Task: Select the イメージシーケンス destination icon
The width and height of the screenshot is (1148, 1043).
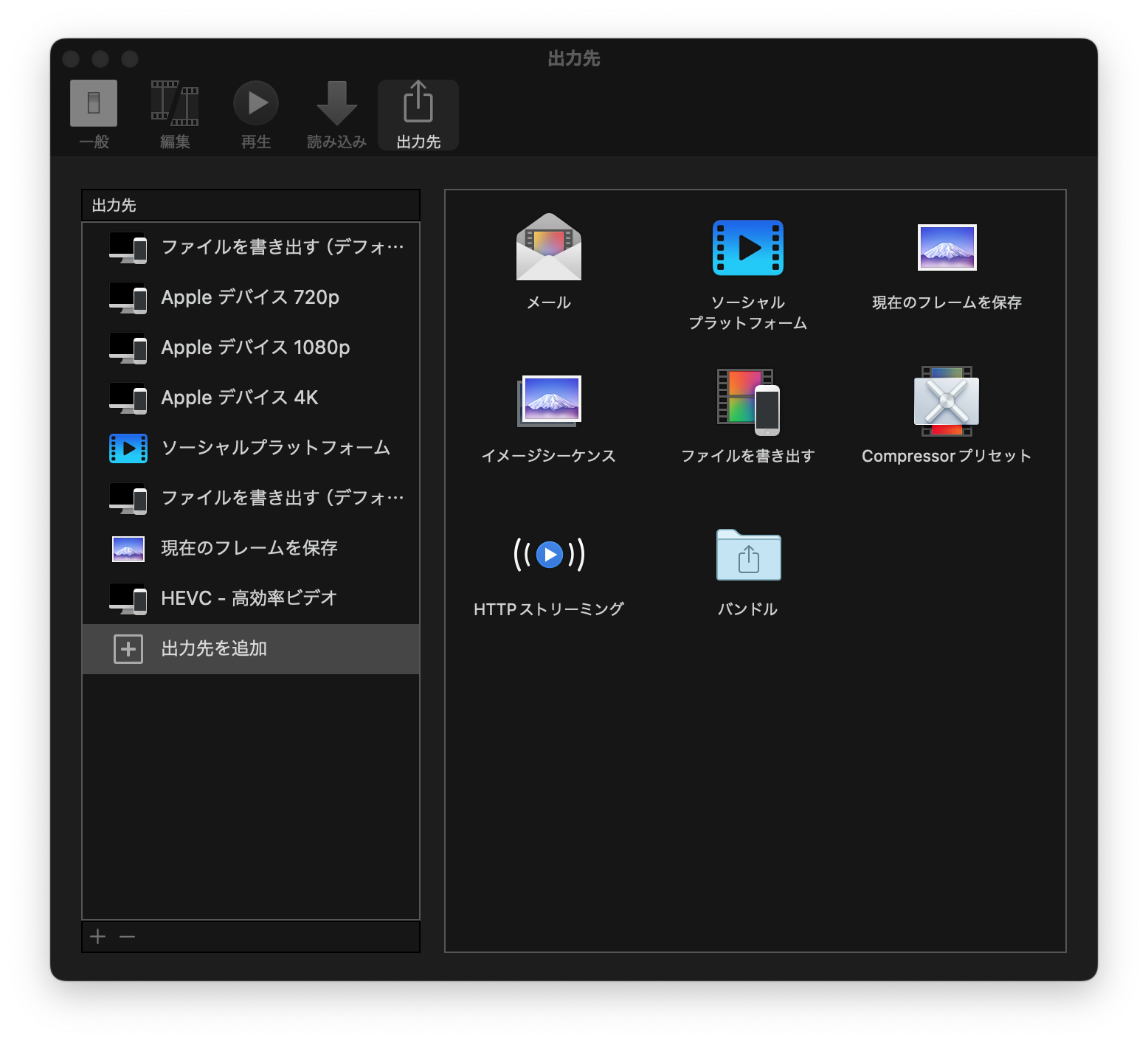Action: (549, 401)
